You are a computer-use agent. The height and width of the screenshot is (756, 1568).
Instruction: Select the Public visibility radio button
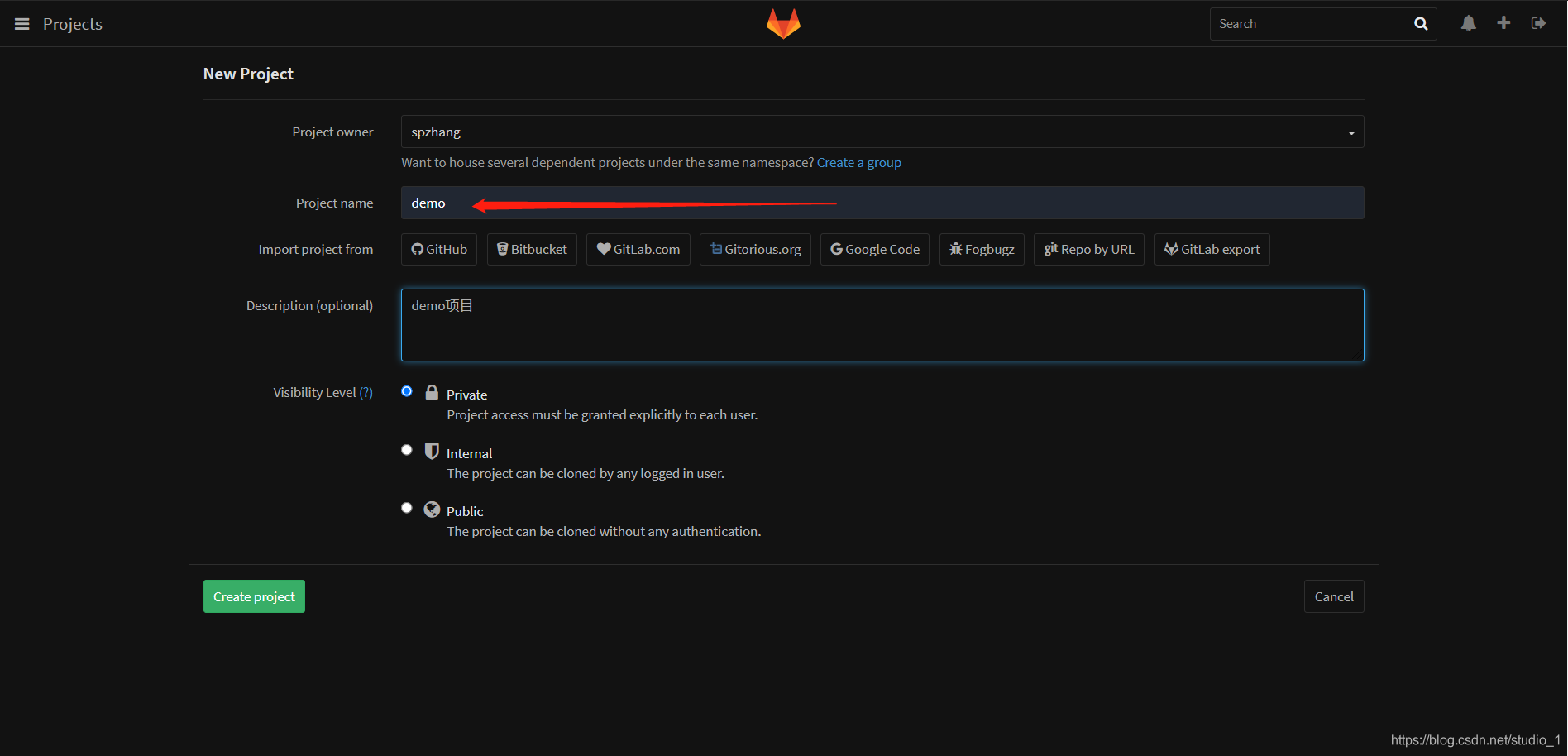407,508
